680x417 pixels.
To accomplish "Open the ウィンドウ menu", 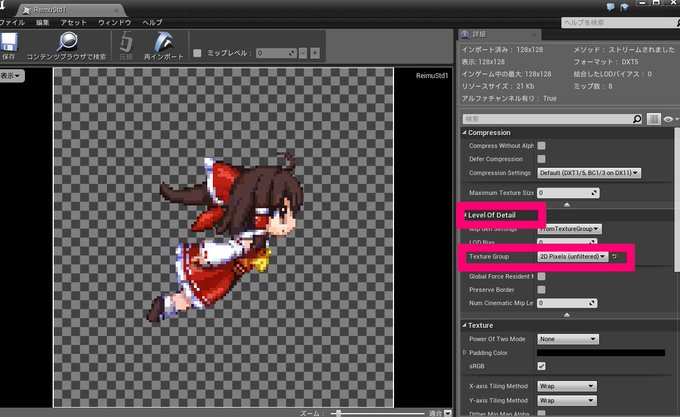I will click(114, 23).
